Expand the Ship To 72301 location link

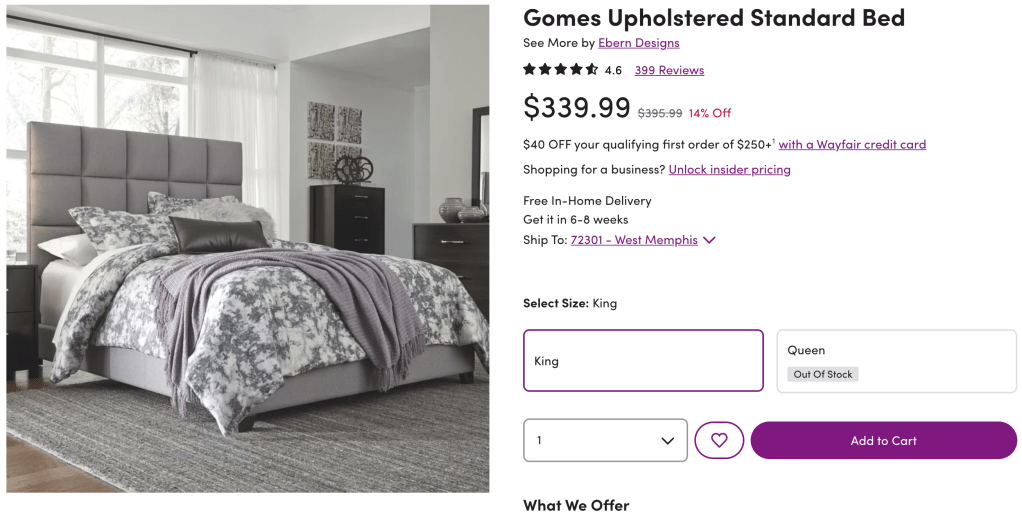click(x=634, y=240)
